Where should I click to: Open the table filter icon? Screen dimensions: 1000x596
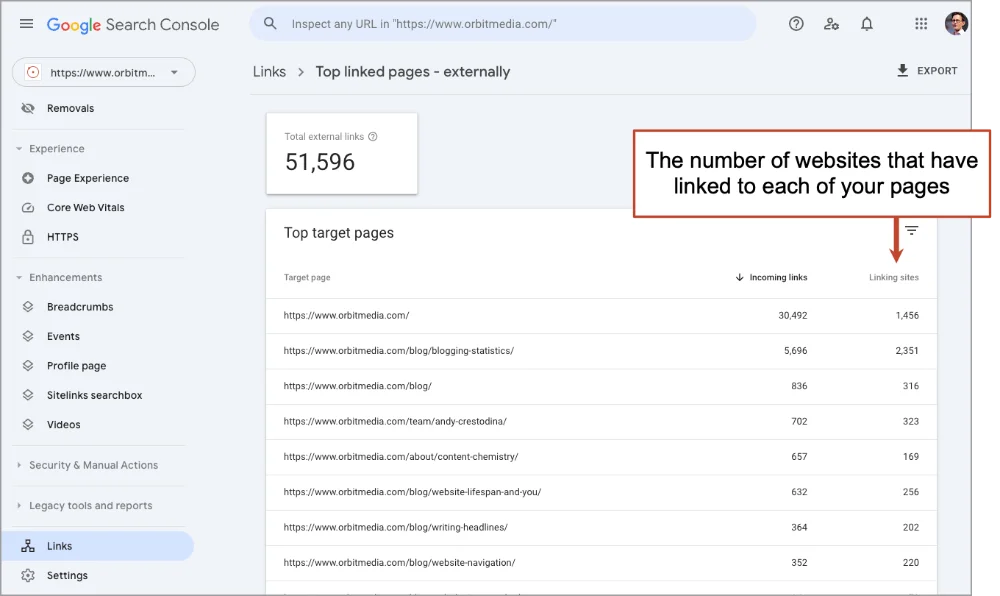coord(911,230)
